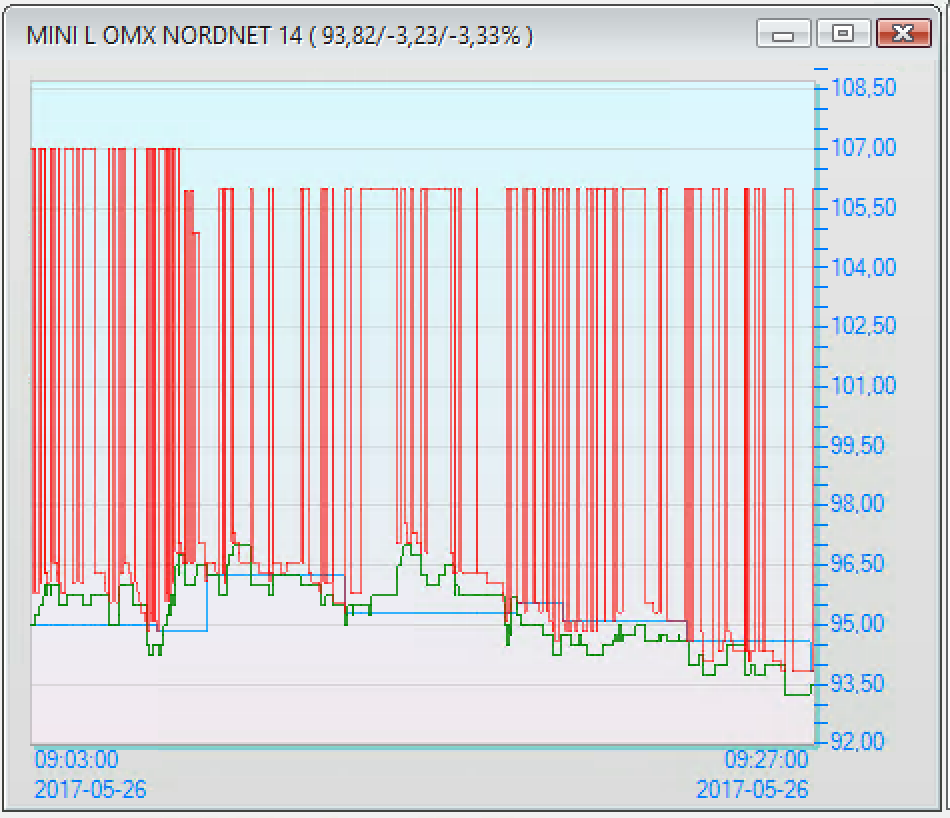Select the 102,50 price axis label
This screenshot has width=950, height=818.
pos(864,326)
